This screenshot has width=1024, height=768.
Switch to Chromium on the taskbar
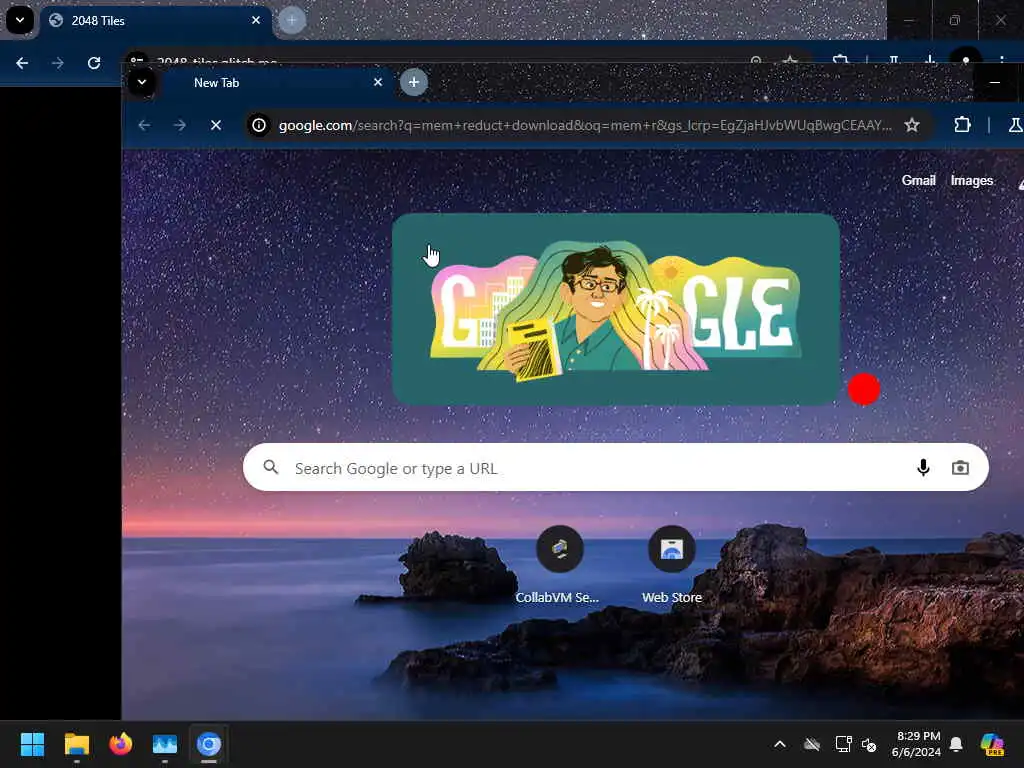tap(209, 744)
